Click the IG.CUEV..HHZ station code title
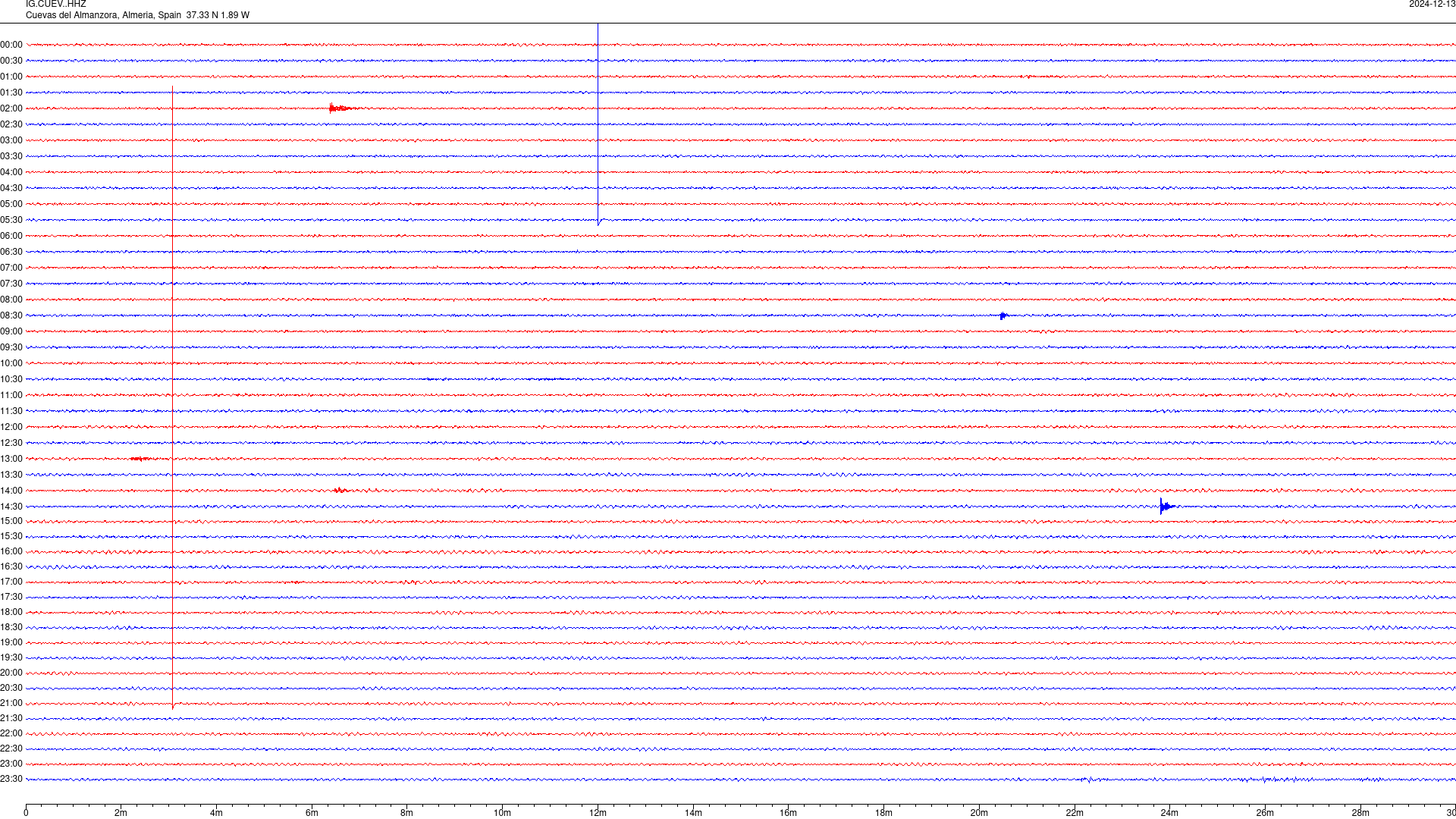Screen dimensions: 1456x819 (56, 4)
